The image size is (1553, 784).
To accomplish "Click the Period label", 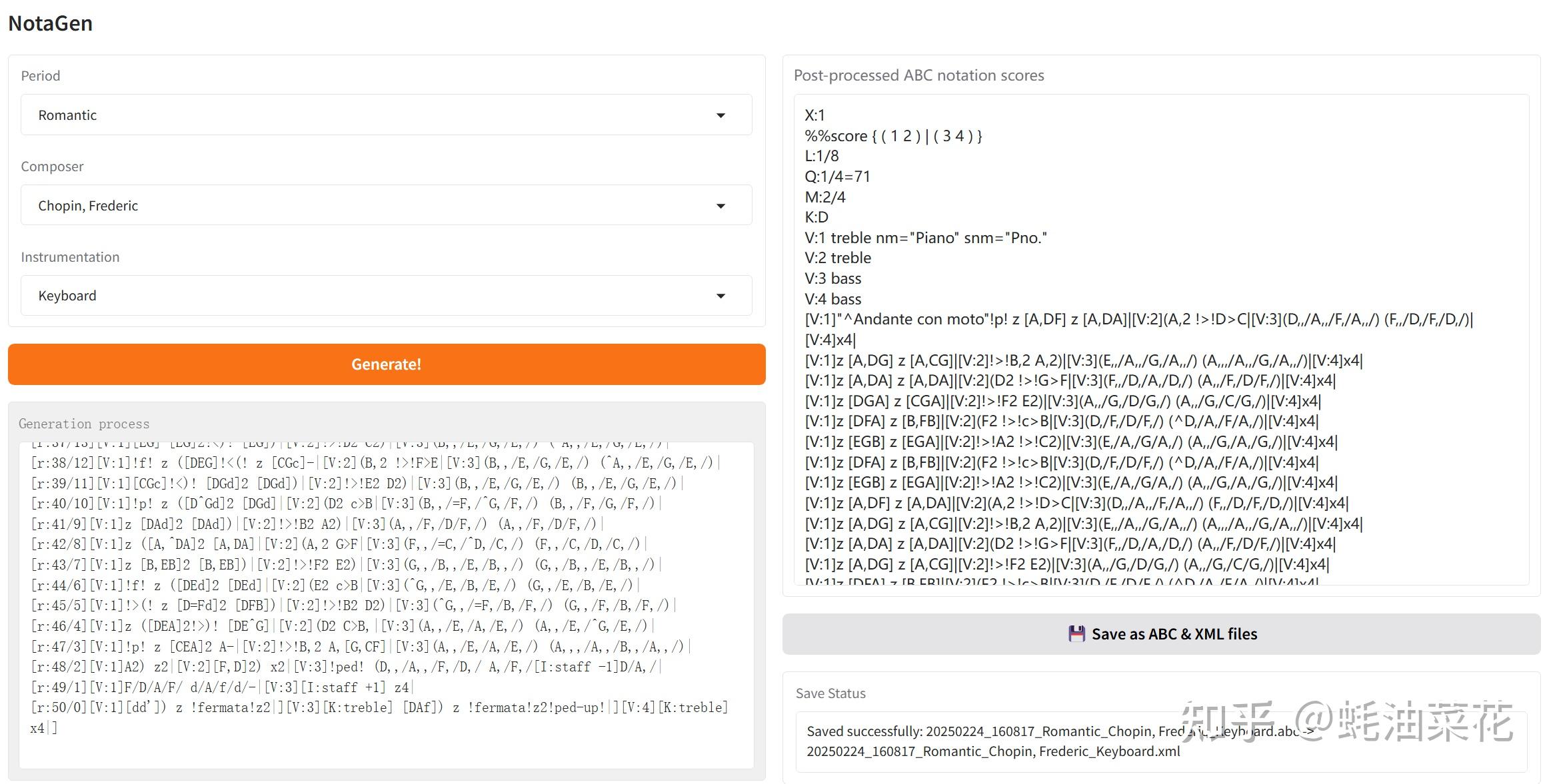I will [x=41, y=75].
